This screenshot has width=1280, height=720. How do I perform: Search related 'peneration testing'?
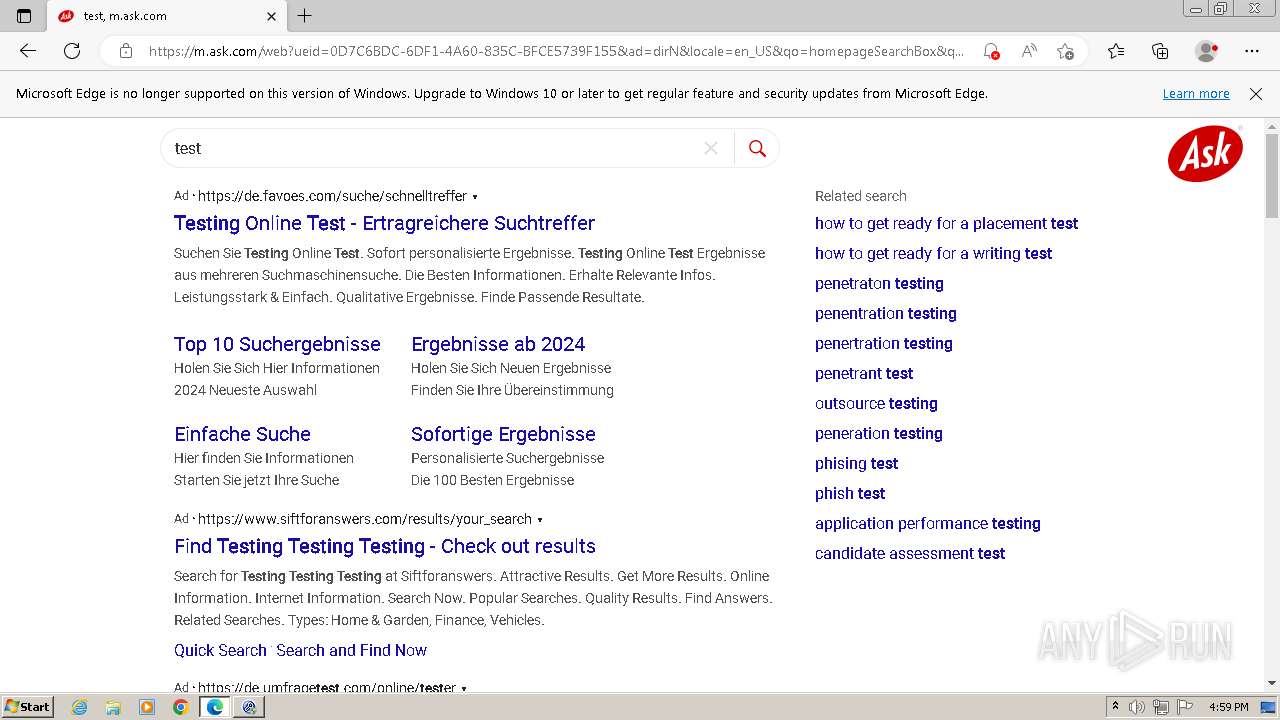tap(879, 433)
